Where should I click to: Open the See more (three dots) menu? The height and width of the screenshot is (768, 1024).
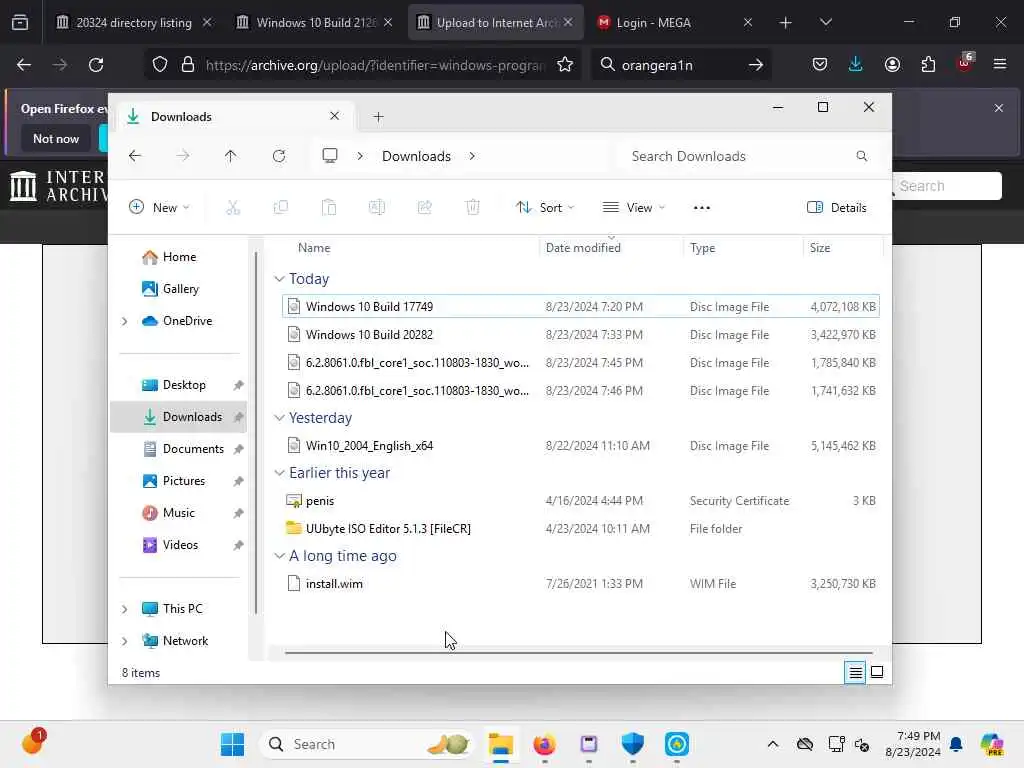pos(701,208)
